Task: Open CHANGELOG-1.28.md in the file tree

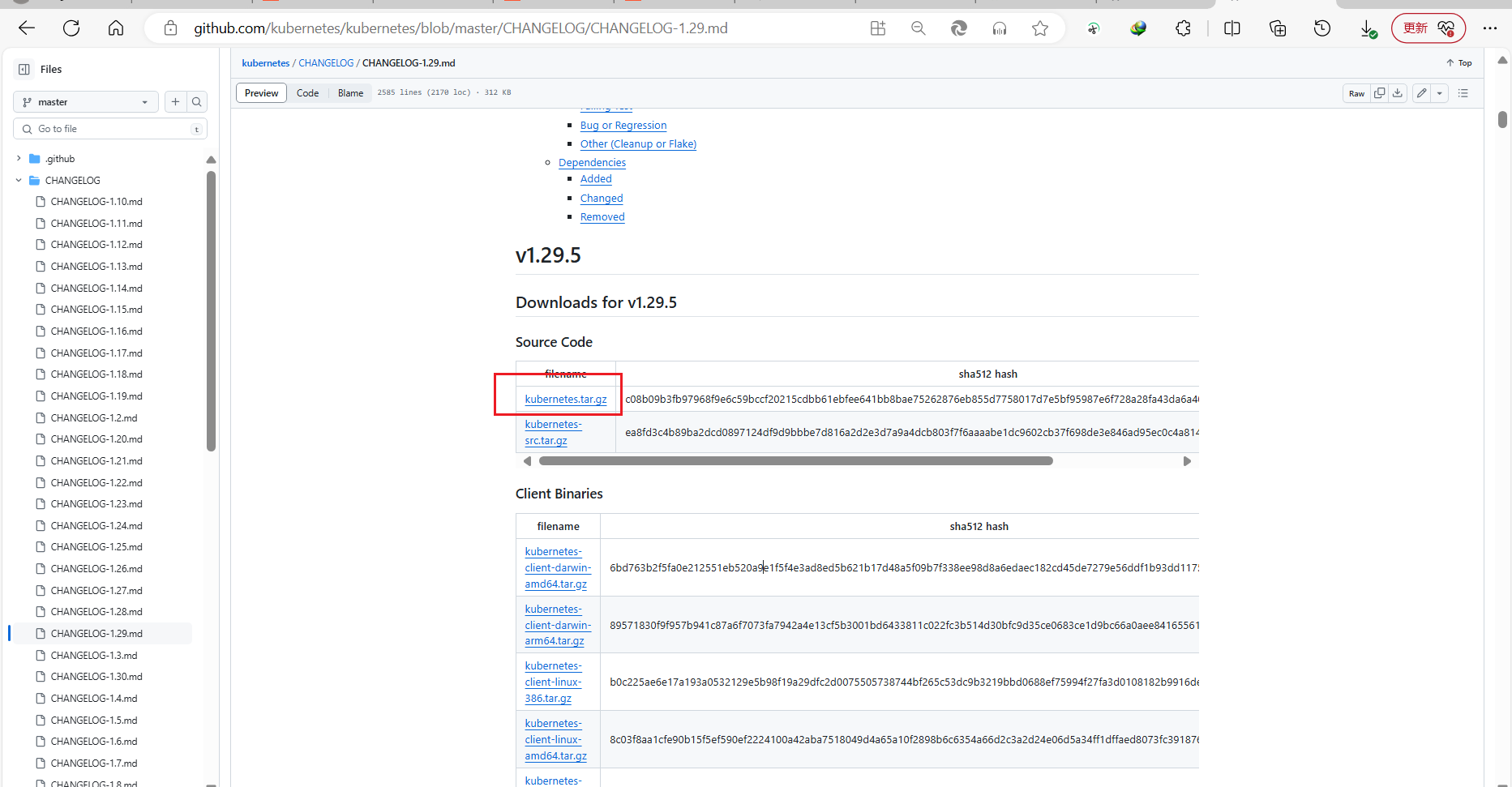Action: point(96,612)
